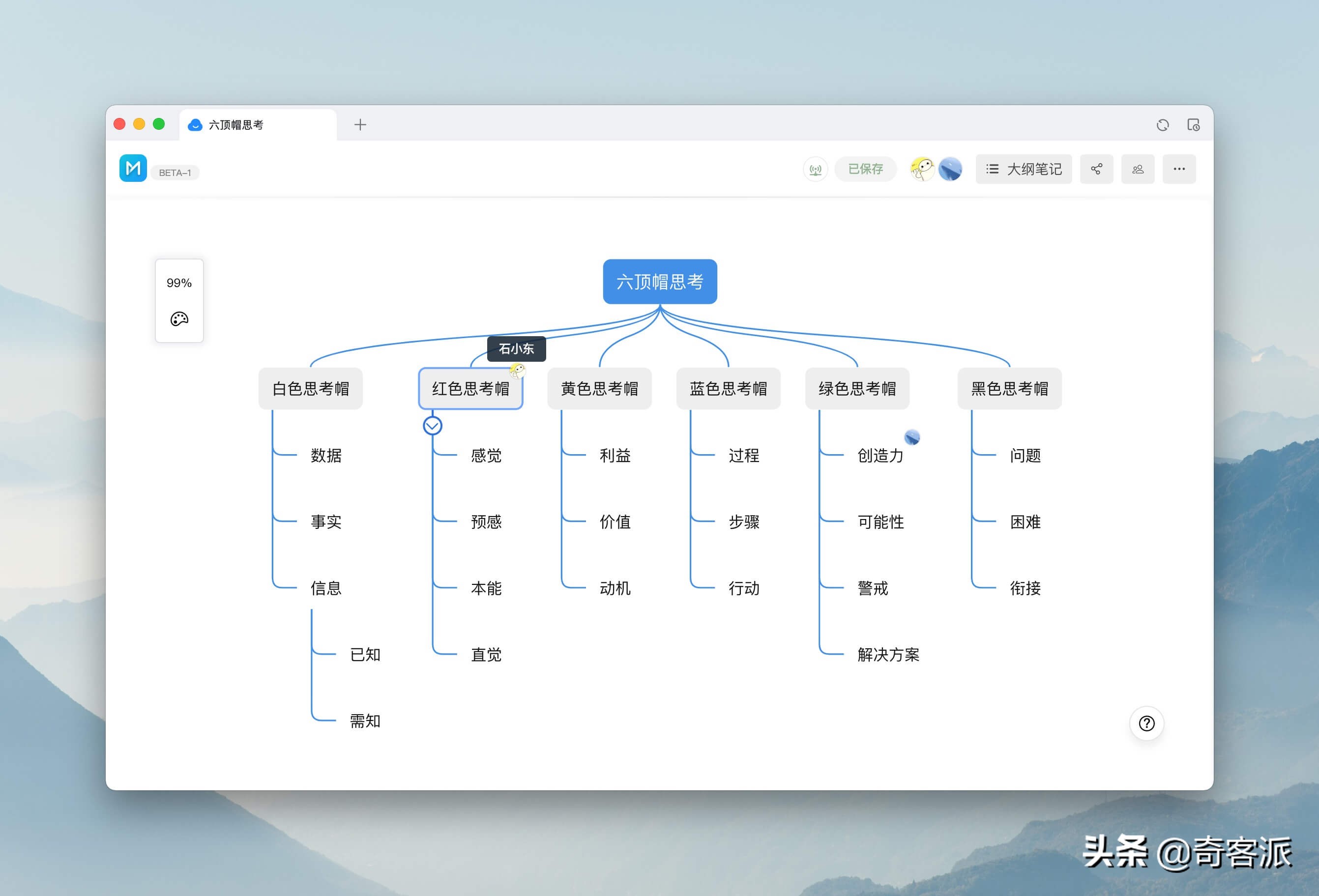Open the help question mark button

tap(1146, 723)
